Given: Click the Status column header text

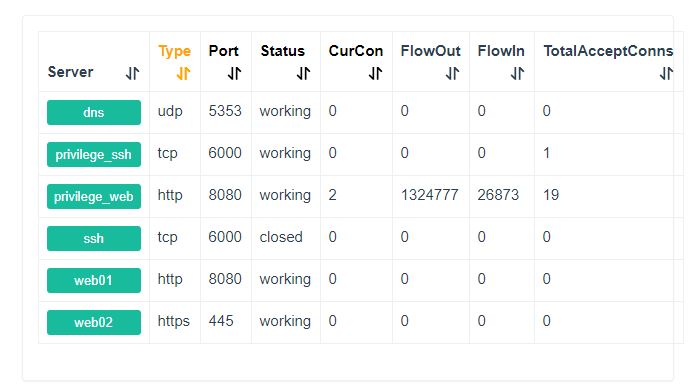Looking at the screenshot, I should click(x=283, y=51).
